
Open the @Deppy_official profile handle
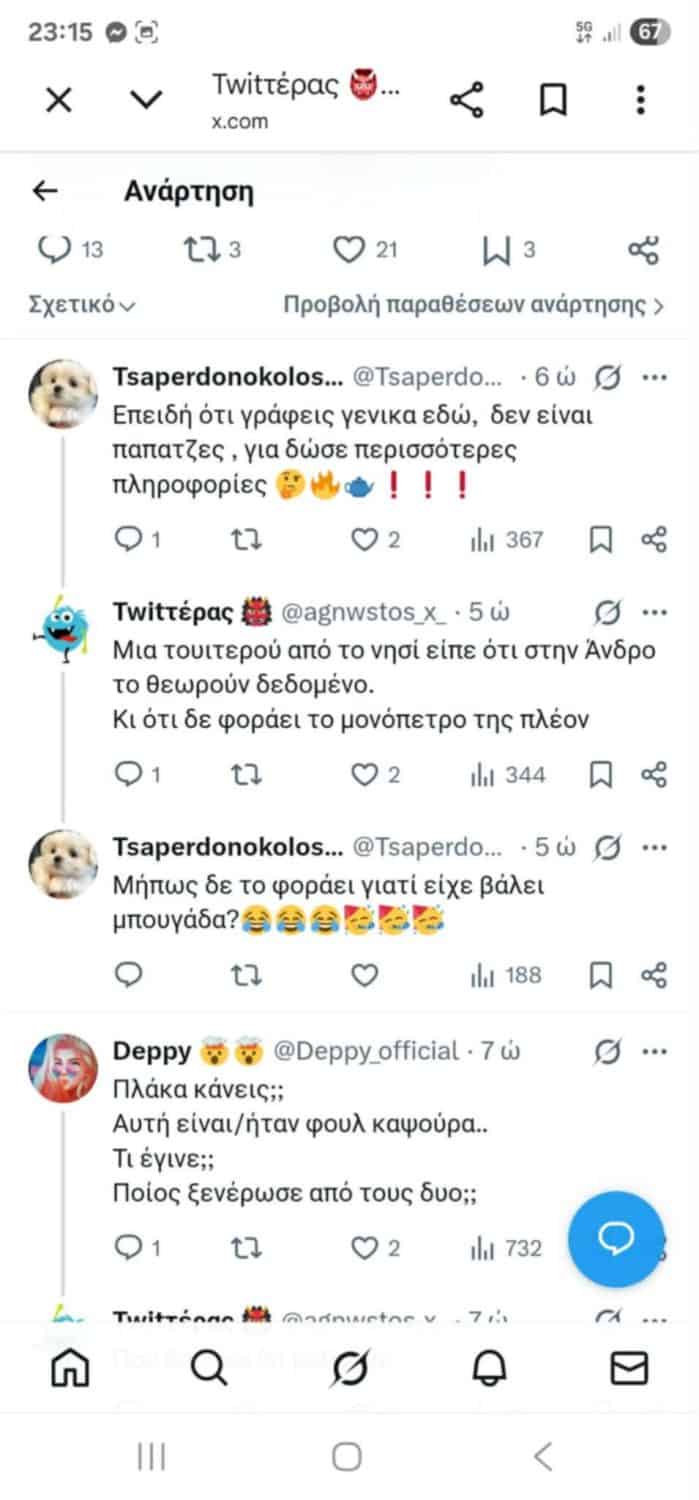tap(366, 1051)
